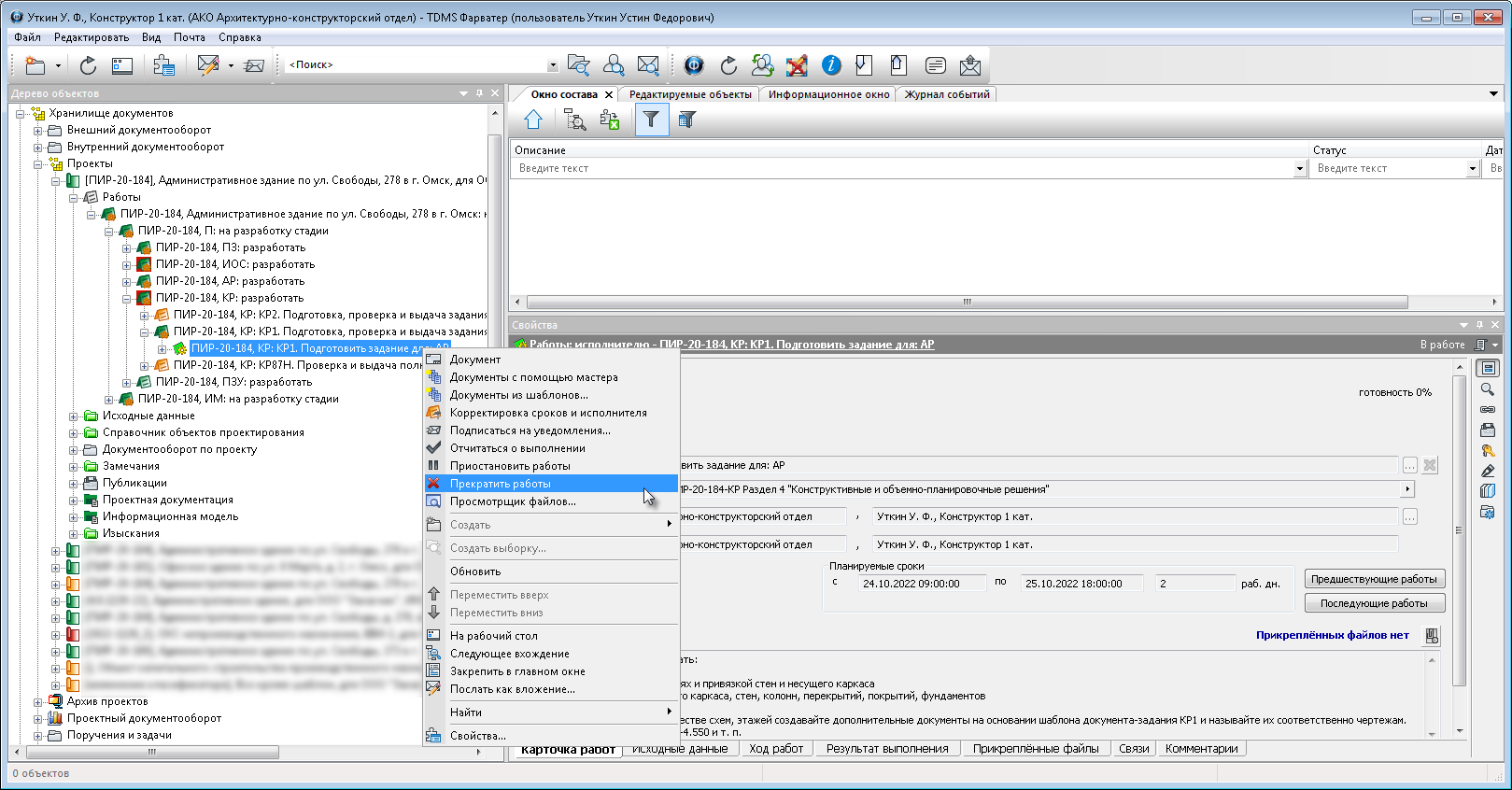This screenshot has height=790, width=1512.
Task: Open the Поиск search dropdown arrow
Action: [x=552, y=65]
